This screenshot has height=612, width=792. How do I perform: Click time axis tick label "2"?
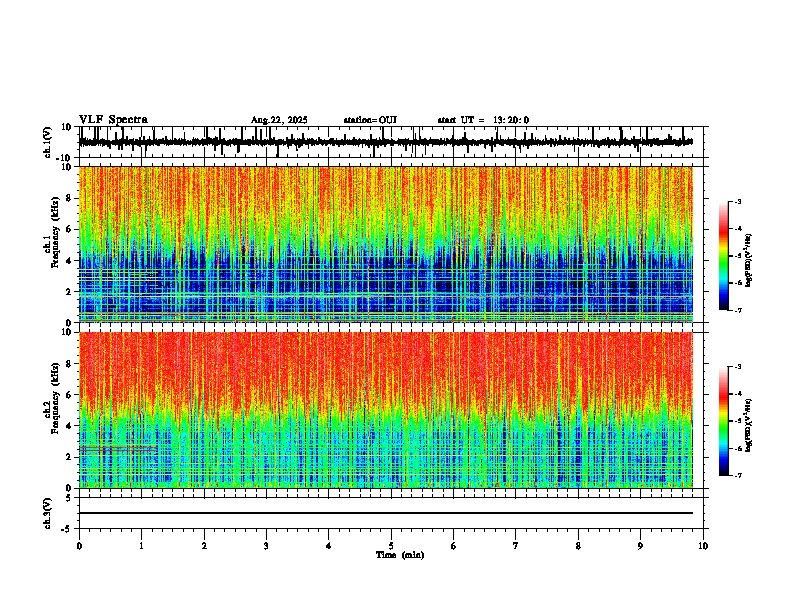click(x=204, y=546)
